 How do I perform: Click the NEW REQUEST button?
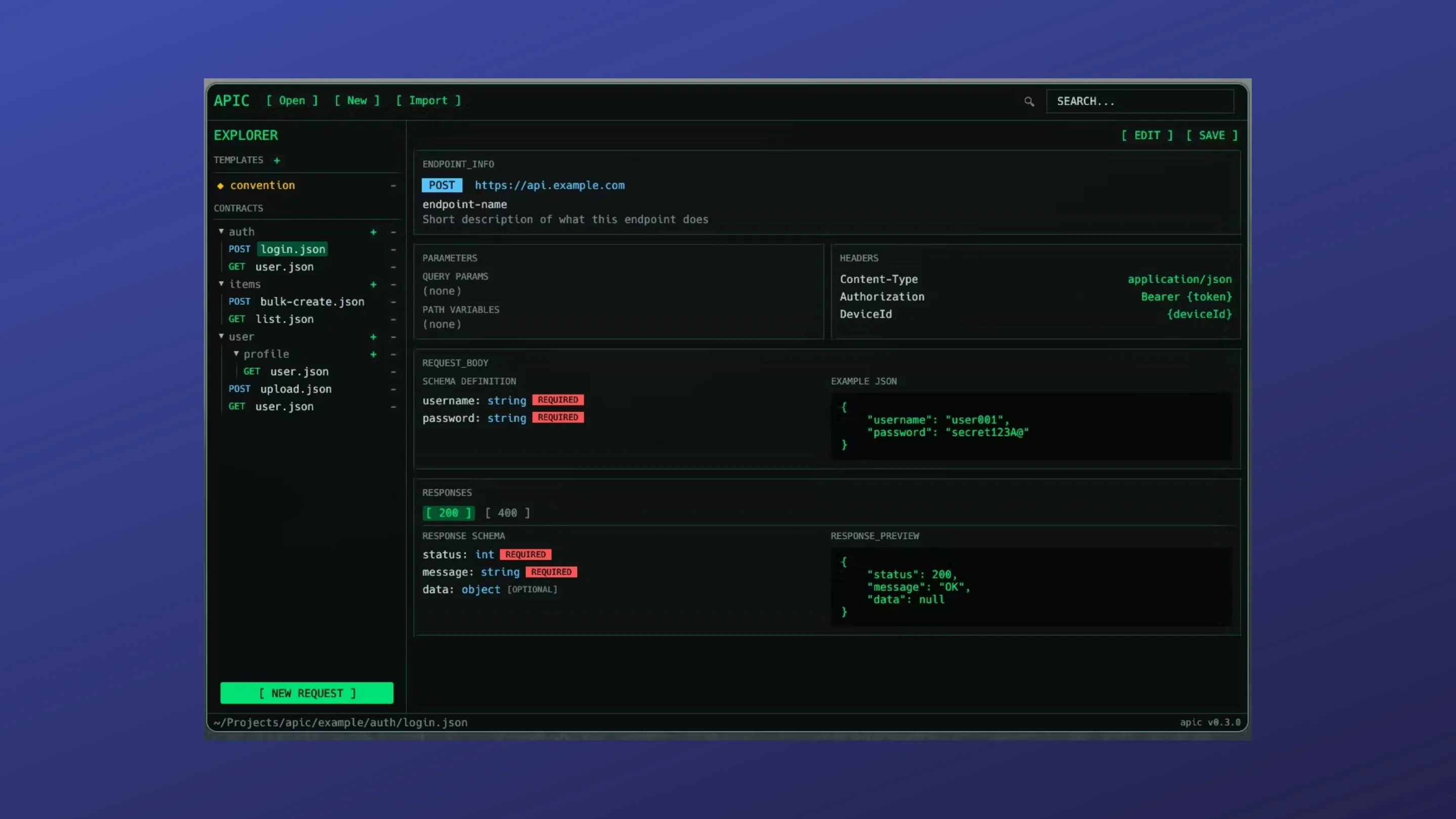[307, 693]
